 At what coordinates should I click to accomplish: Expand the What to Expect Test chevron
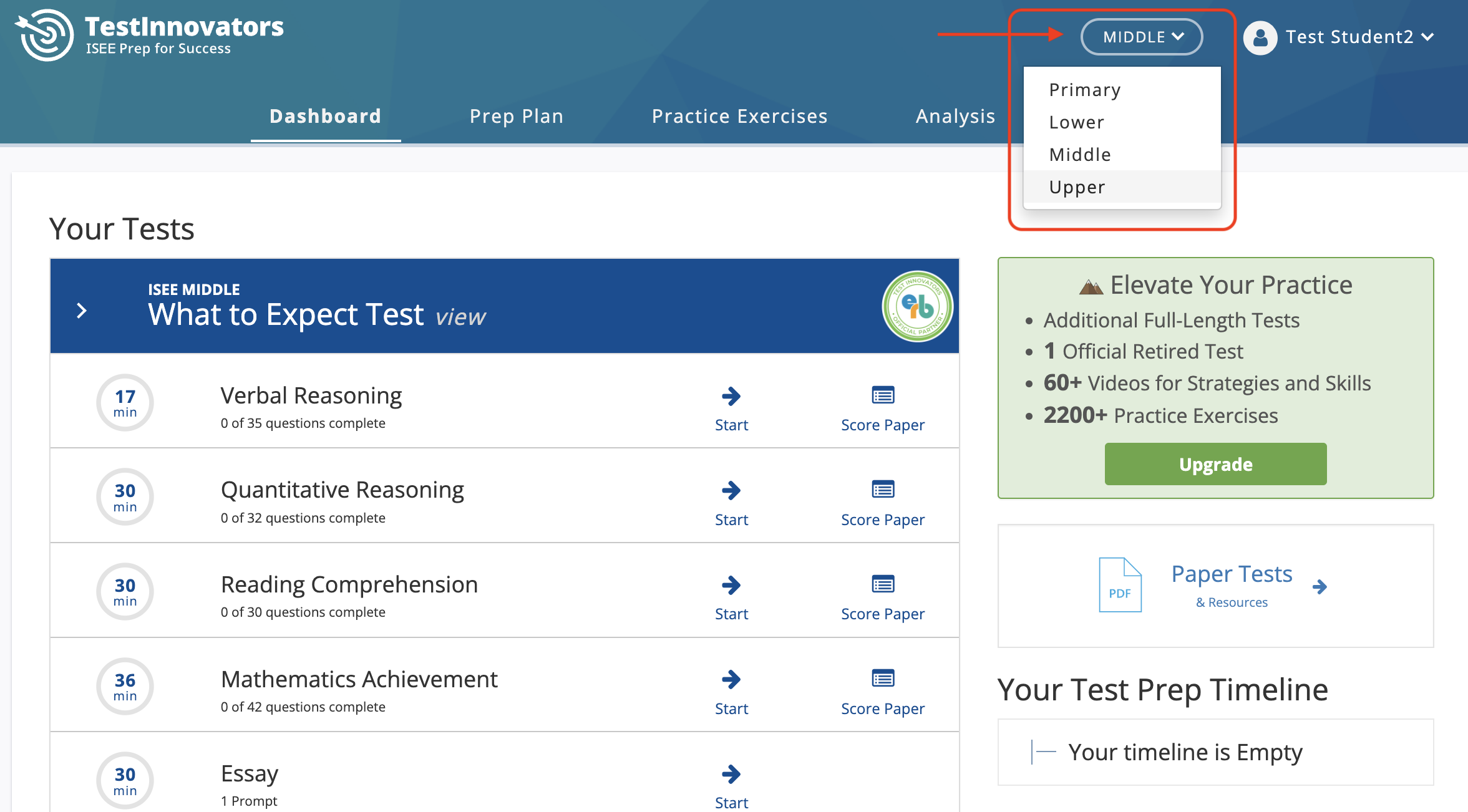[81, 310]
